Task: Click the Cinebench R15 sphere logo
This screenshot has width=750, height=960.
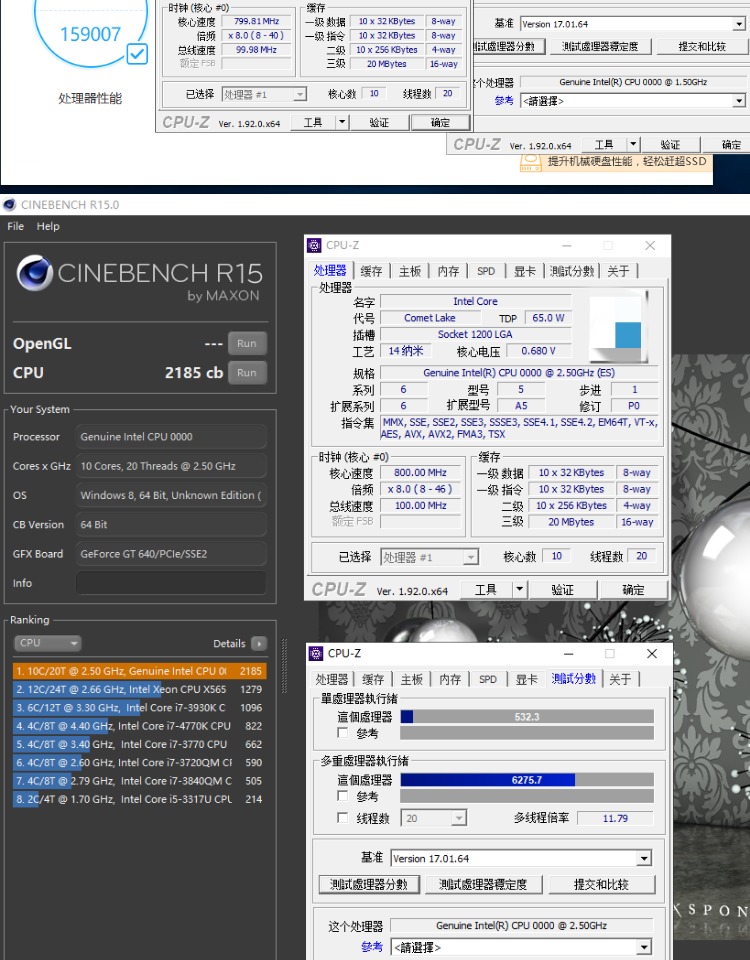Action: pos(35,272)
